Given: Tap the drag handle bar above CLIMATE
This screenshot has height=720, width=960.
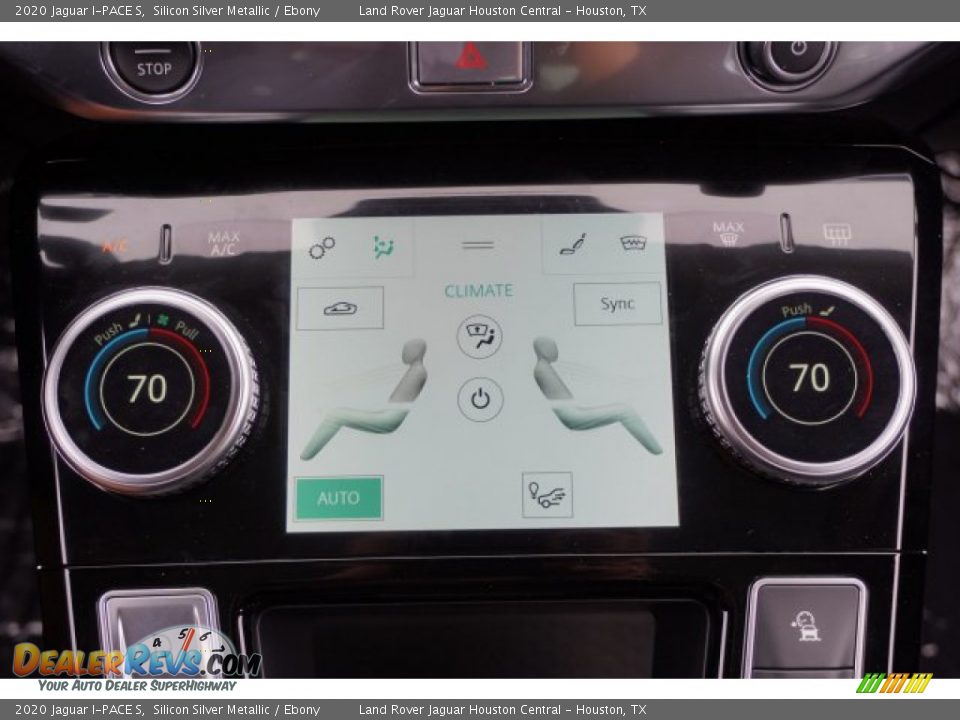Looking at the screenshot, I should [x=478, y=245].
